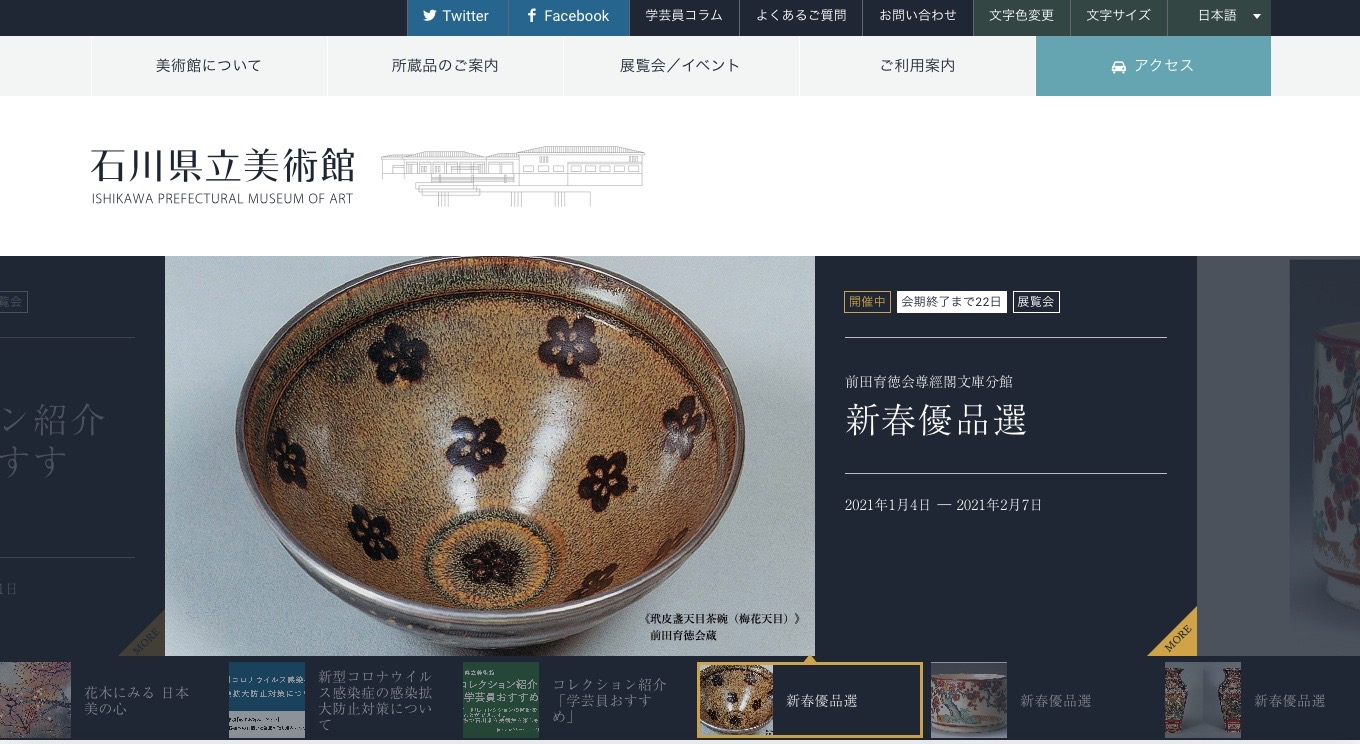Open the museum's Facebook page
Image resolution: width=1360 pixels, height=744 pixels.
coord(568,16)
